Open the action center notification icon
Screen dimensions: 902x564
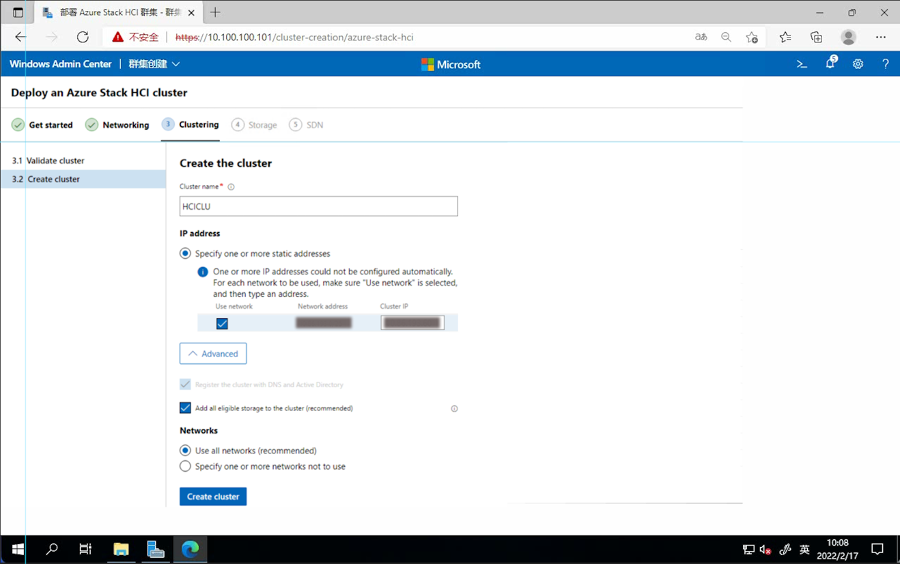coord(877,549)
